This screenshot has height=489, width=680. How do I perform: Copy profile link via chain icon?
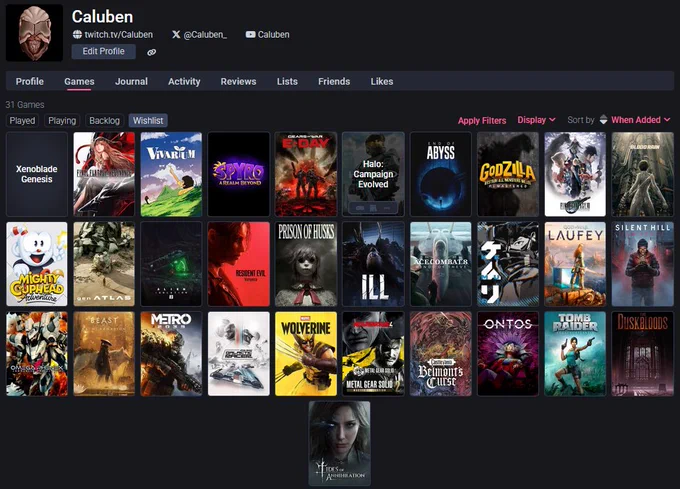[151, 52]
